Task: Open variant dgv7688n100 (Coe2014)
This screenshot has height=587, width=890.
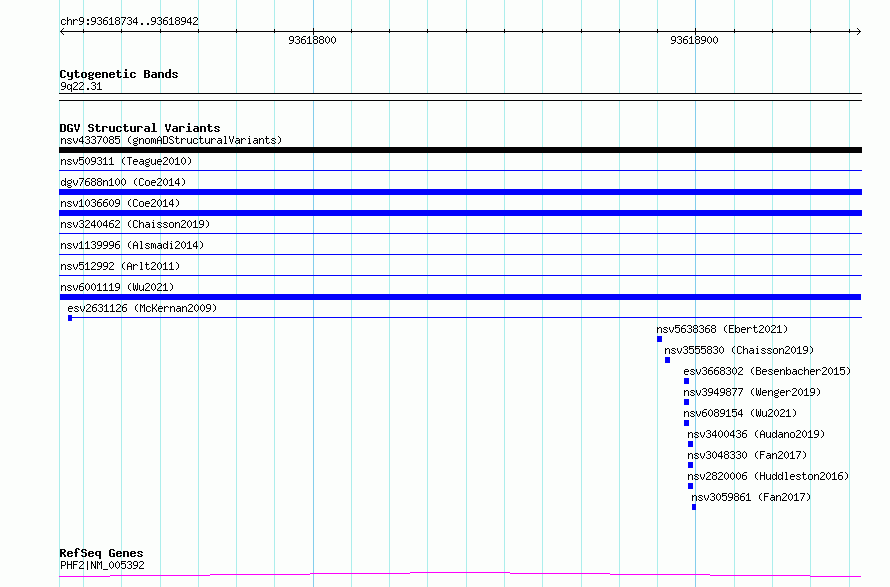Action: [123, 182]
